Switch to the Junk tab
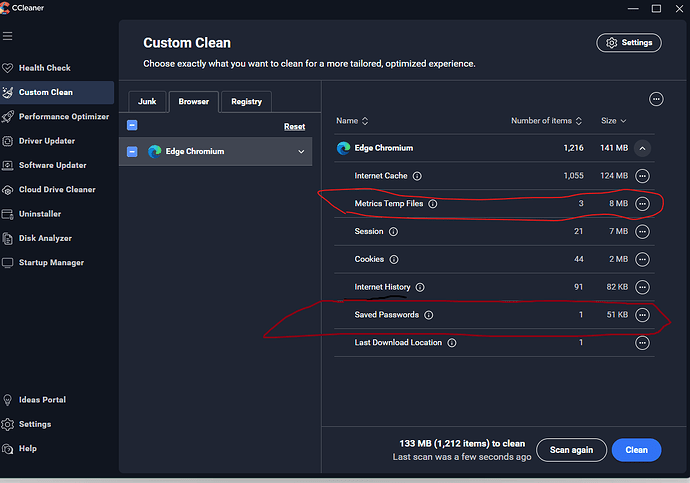 (x=147, y=101)
